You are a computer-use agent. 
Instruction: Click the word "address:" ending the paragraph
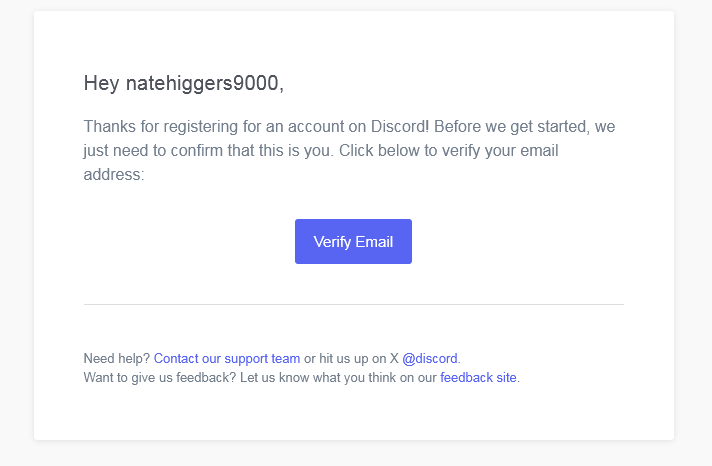point(114,174)
